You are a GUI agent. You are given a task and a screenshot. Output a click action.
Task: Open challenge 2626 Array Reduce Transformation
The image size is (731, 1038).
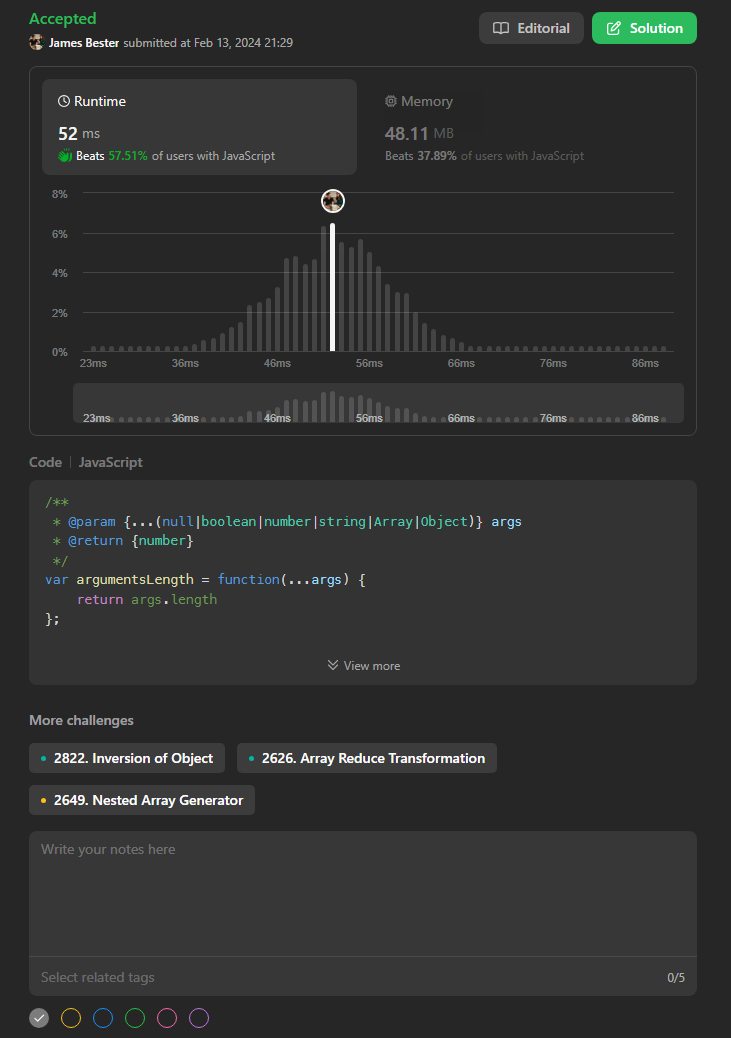(x=366, y=758)
